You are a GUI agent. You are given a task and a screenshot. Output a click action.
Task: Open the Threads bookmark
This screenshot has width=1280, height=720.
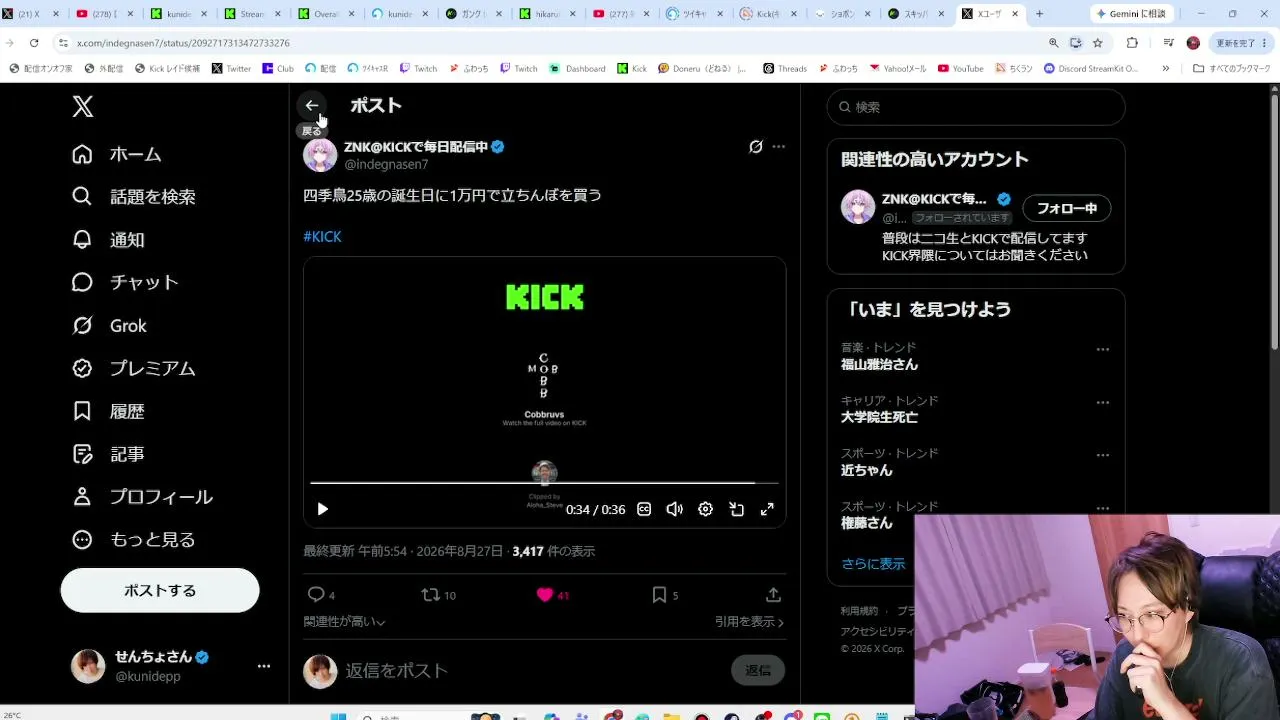click(x=785, y=69)
